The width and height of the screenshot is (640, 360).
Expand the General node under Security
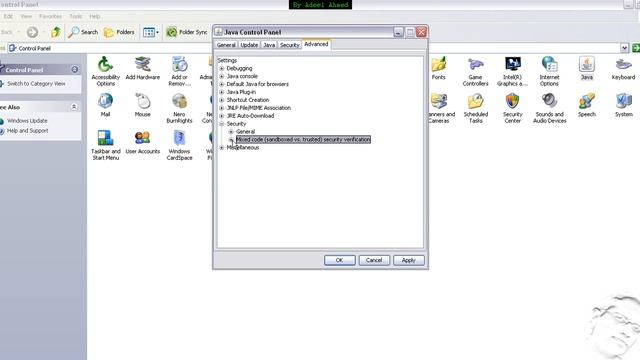click(x=231, y=132)
